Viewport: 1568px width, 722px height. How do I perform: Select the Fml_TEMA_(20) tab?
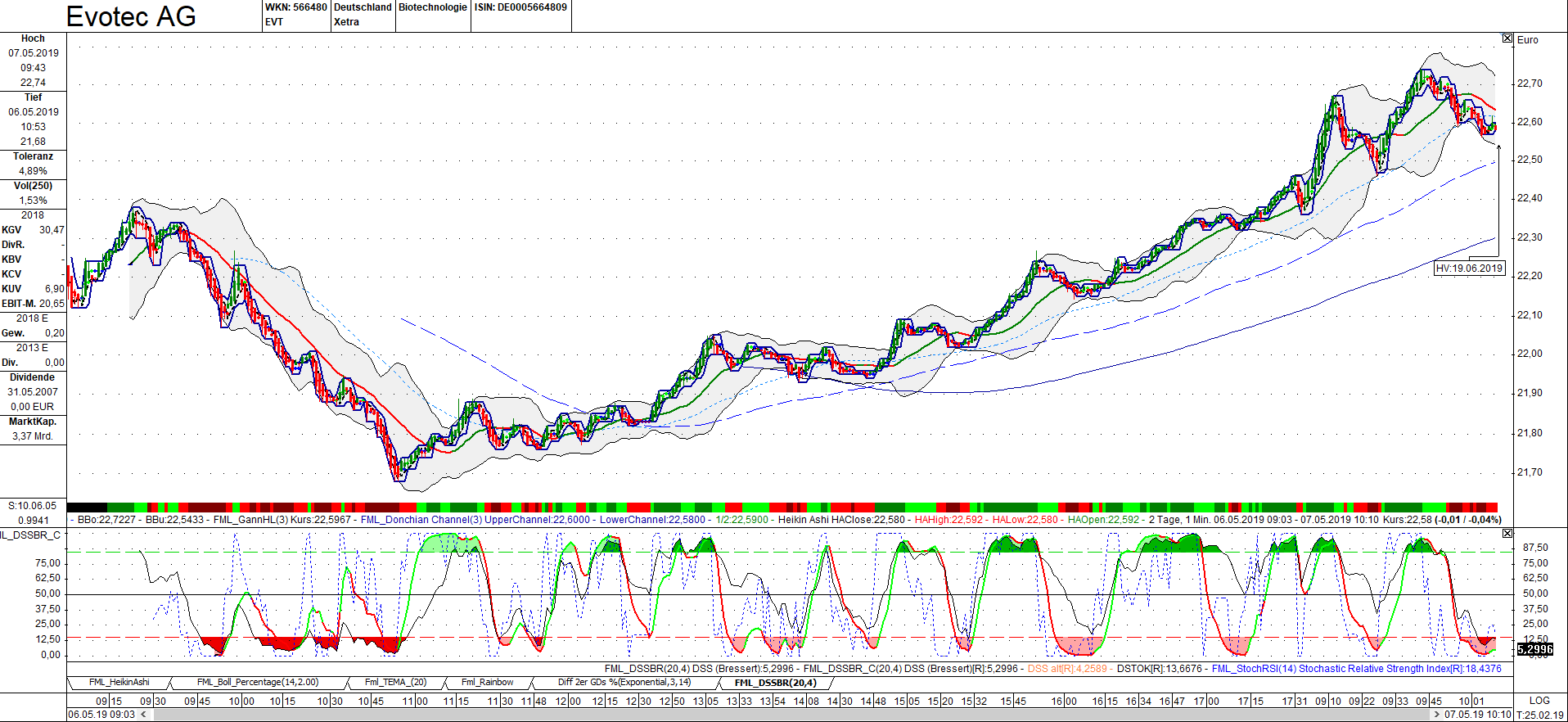click(x=395, y=682)
